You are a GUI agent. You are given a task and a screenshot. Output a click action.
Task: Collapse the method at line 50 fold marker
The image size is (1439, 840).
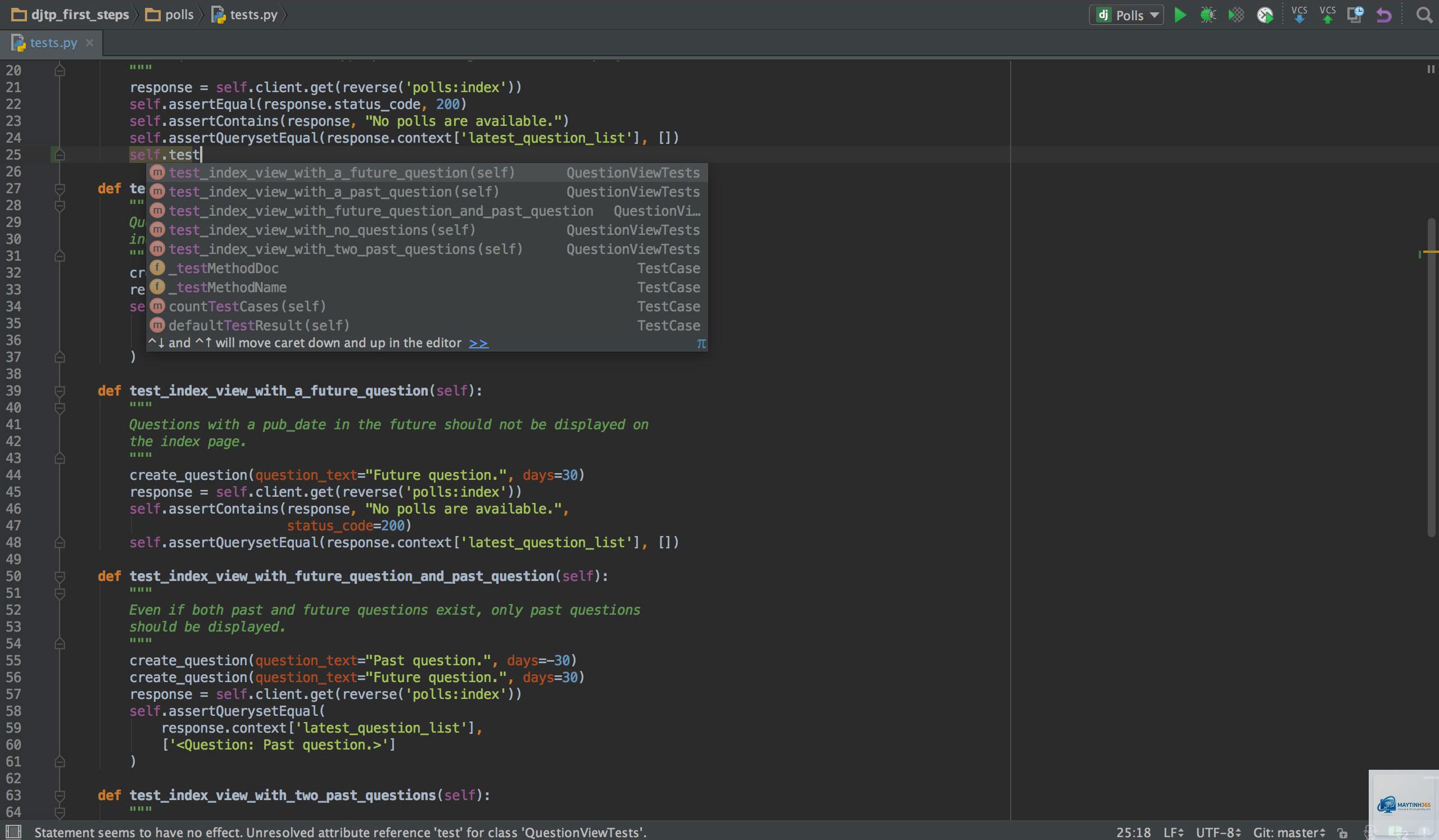pyautogui.click(x=60, y=576)
